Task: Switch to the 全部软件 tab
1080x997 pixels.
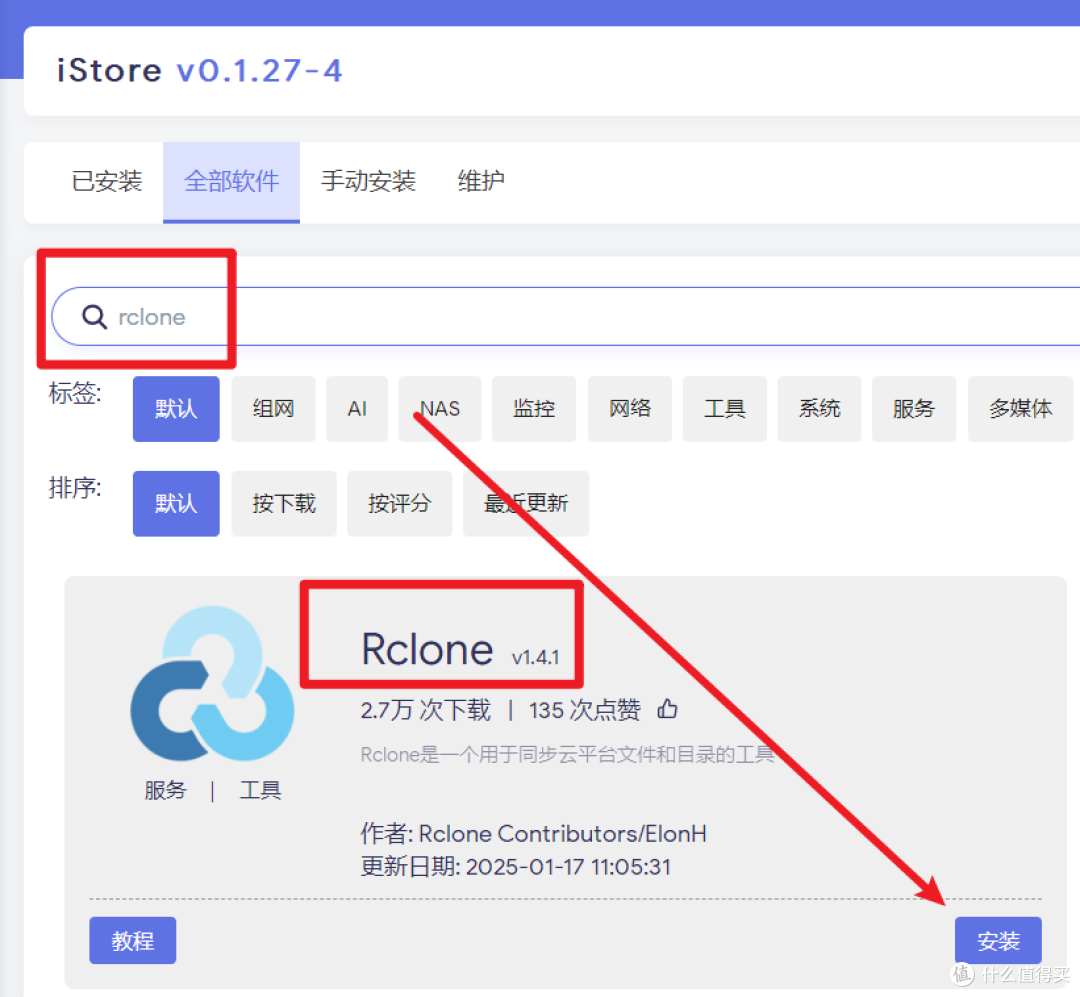Action: pyautogui.click(x=231, y=181)
